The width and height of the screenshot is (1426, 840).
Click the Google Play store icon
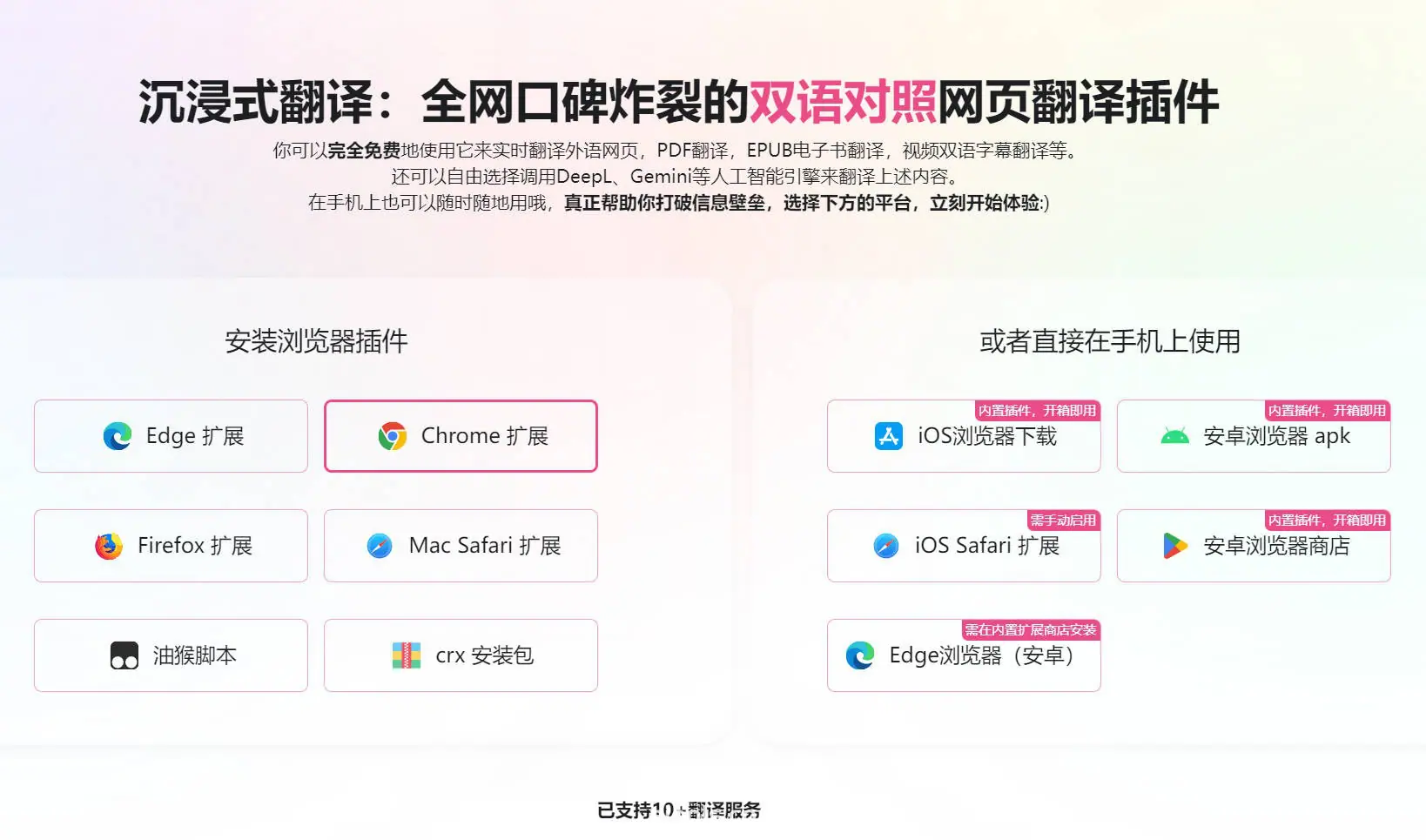1175,546
